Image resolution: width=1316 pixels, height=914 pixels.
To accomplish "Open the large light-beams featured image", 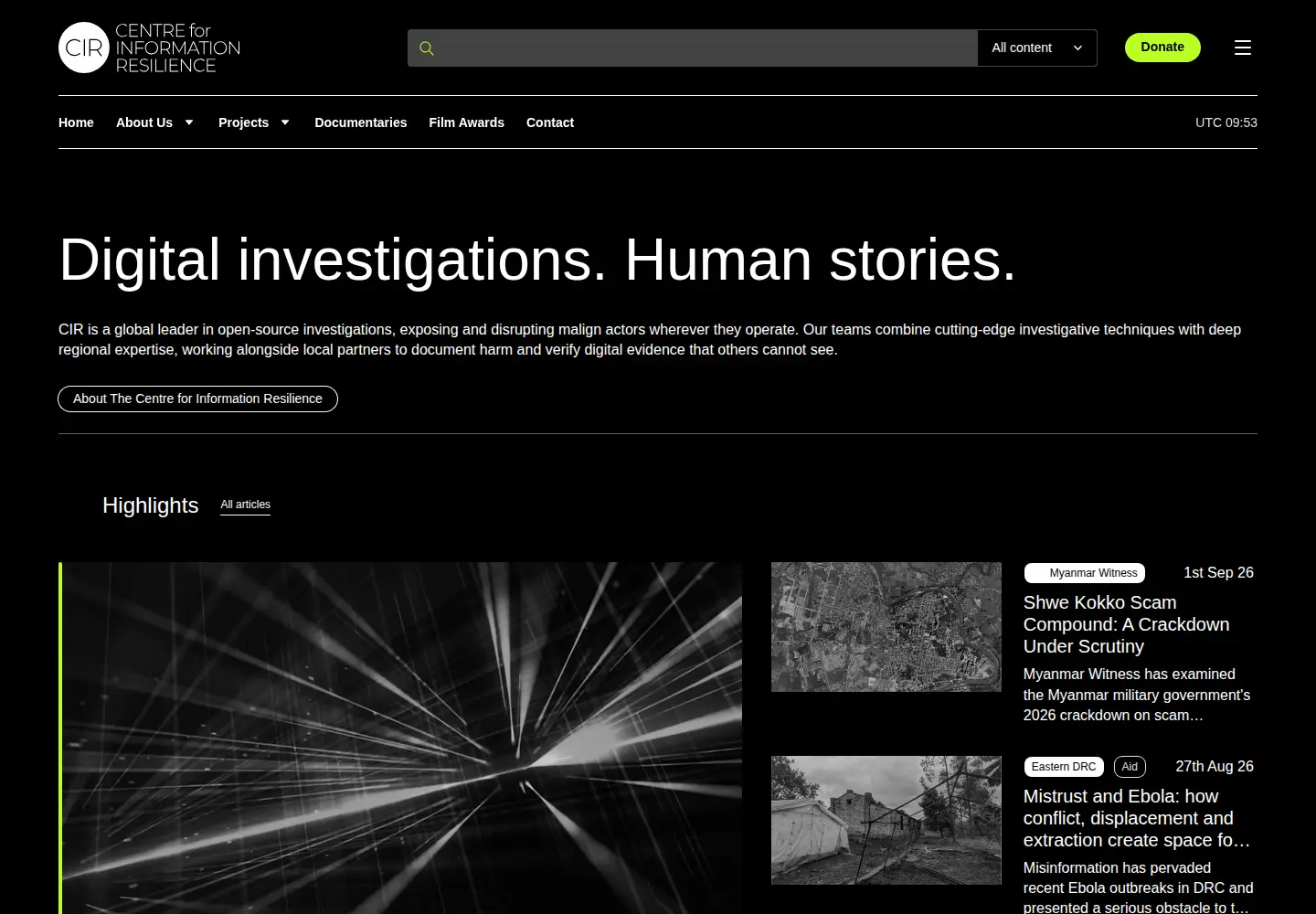I will point(400,738).
